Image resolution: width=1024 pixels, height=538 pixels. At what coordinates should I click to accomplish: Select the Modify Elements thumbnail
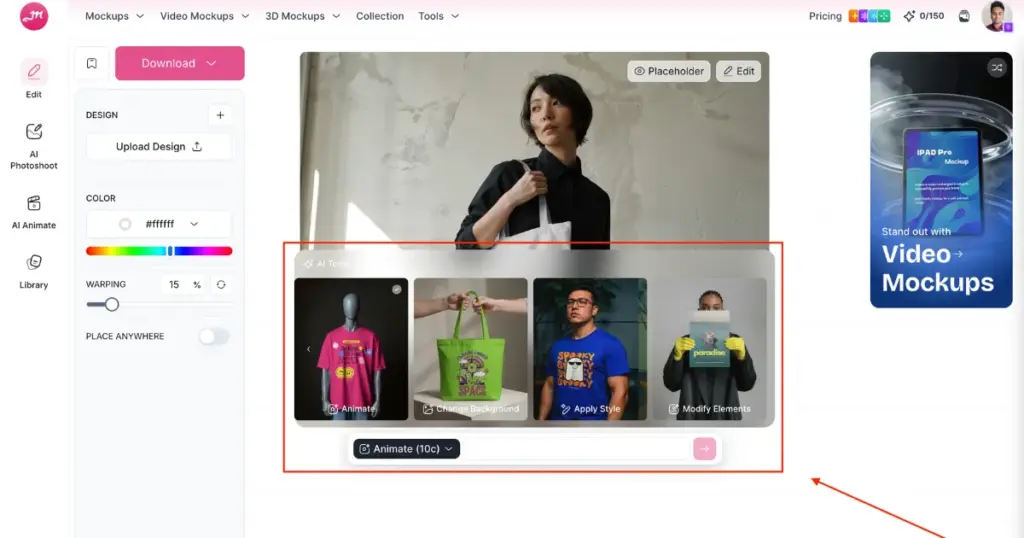tap(710, 349)
